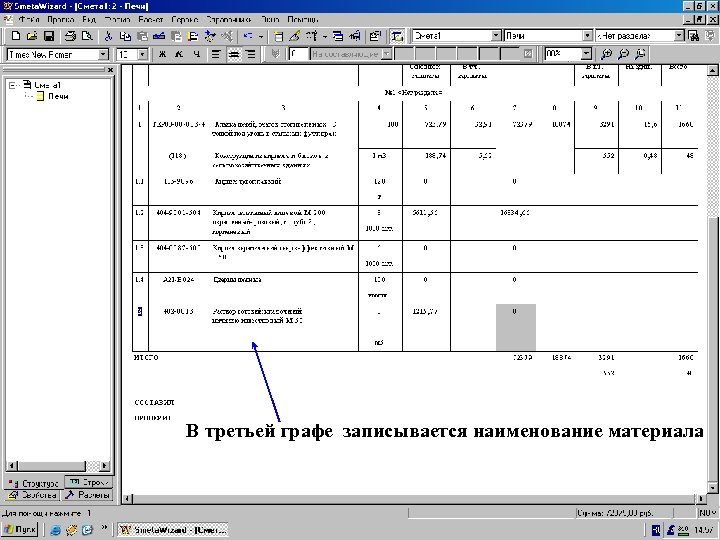Click the undo arrow icon
This screenshot has width=720, height=540.
point(248,36)
